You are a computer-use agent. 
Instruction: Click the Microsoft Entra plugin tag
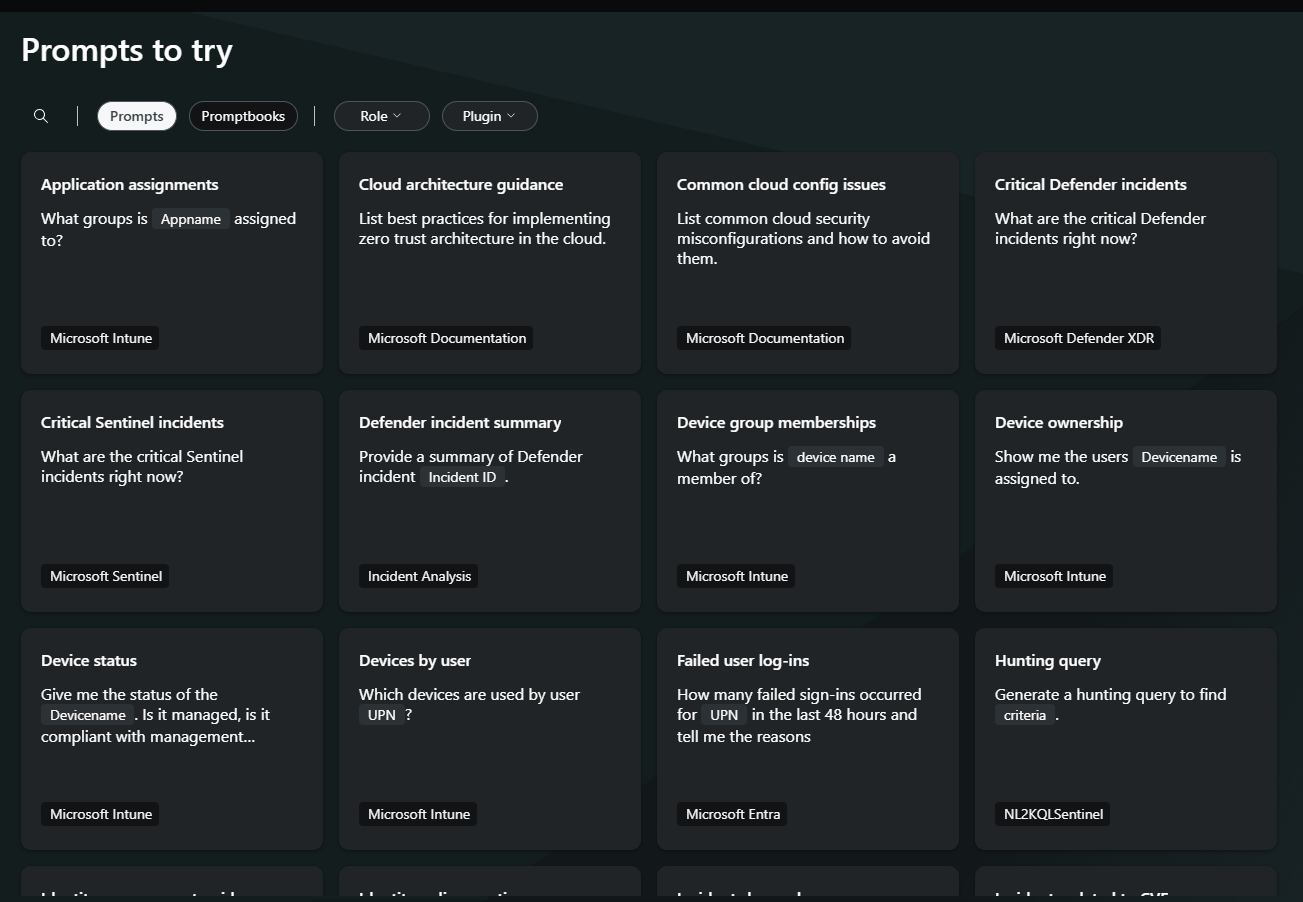732,814
